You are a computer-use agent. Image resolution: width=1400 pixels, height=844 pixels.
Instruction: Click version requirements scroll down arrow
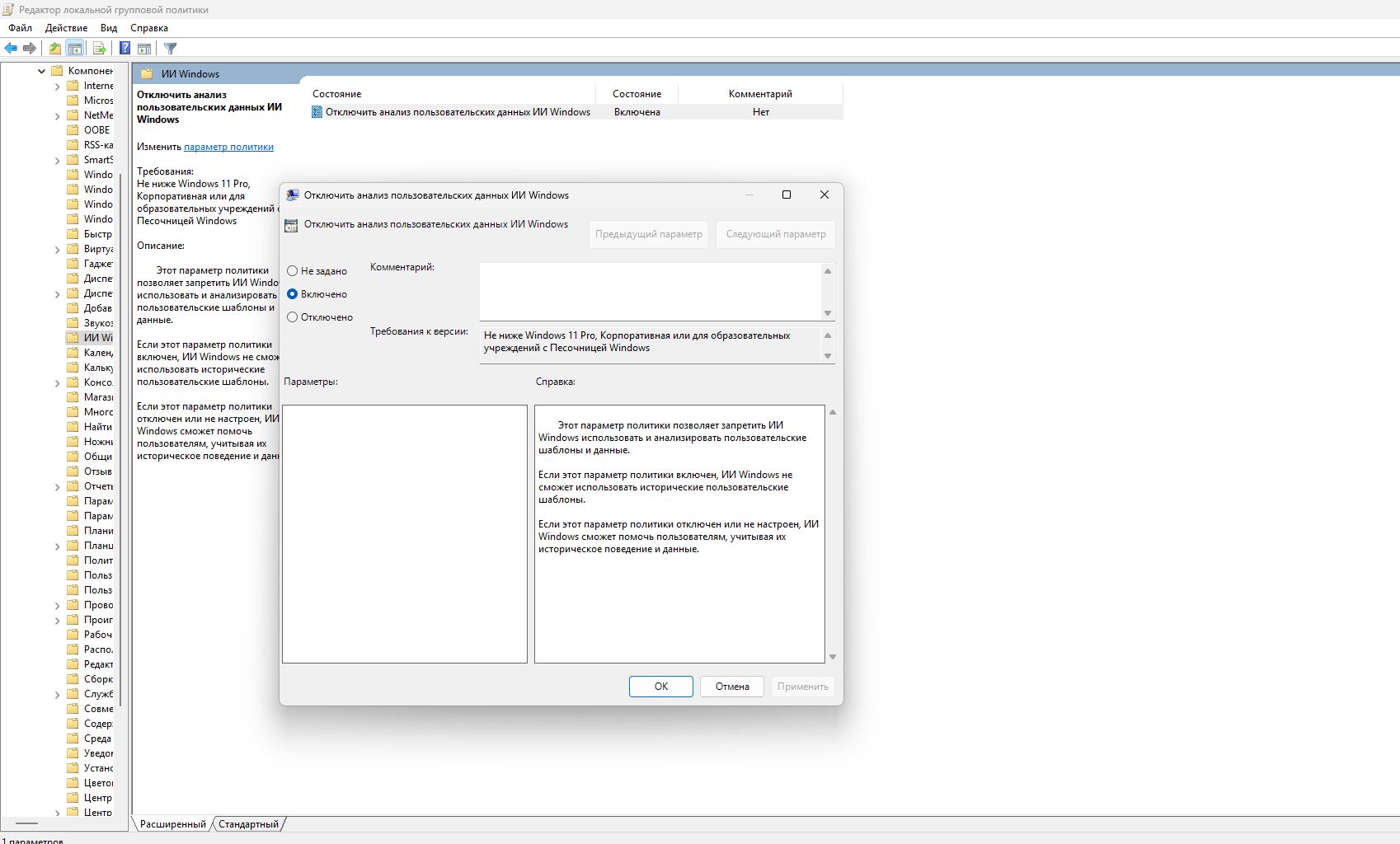click(828, 356)
